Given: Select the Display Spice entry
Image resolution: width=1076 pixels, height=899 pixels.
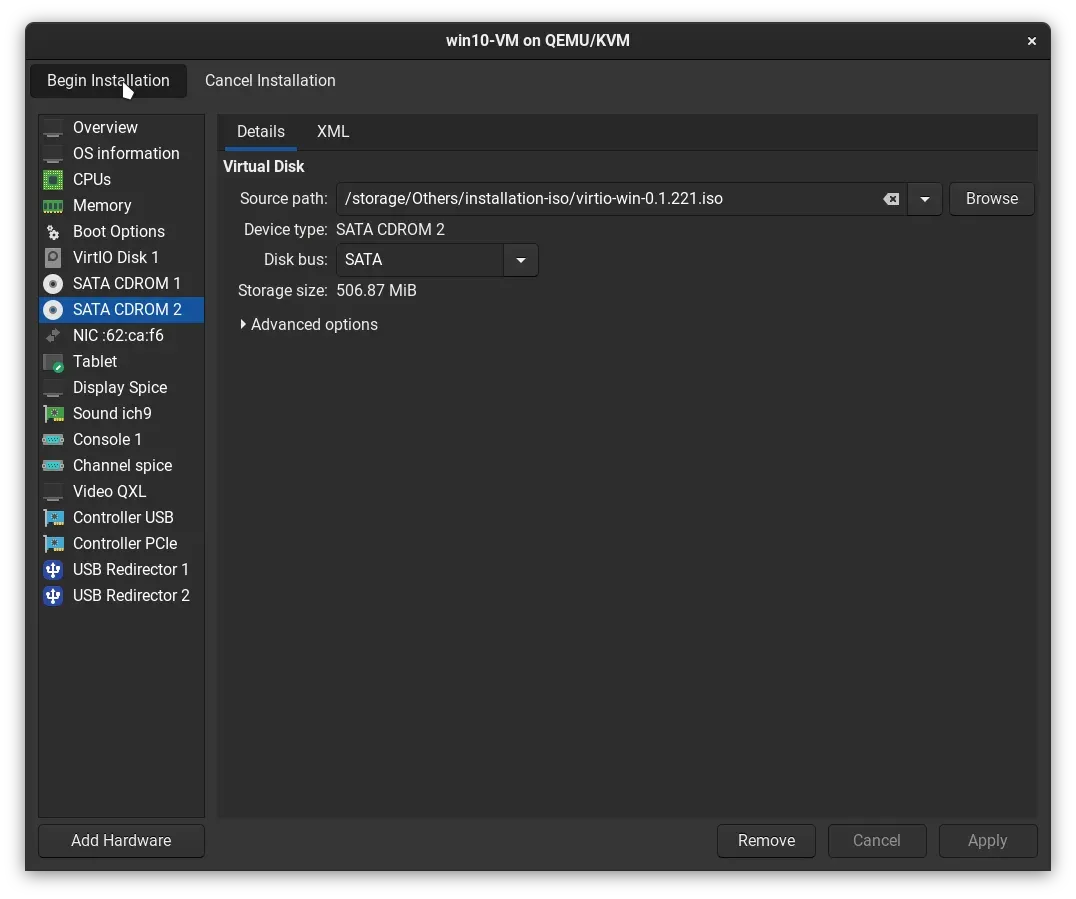Looking at the screenshot, I should pyautogui.click(x=121, y=388).
